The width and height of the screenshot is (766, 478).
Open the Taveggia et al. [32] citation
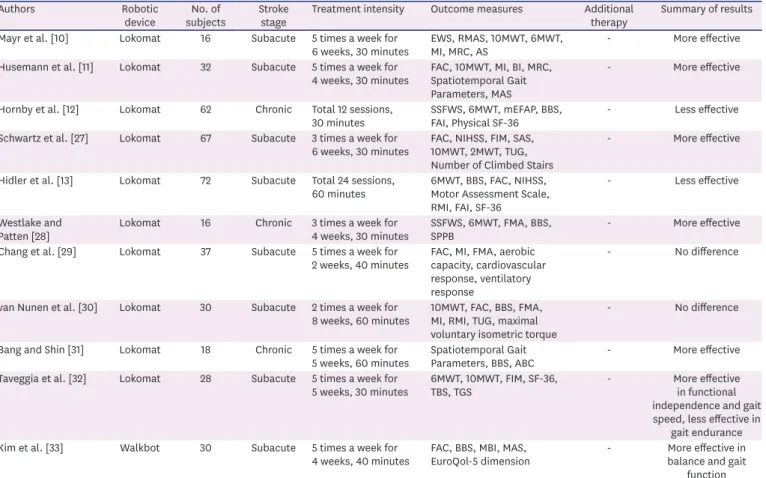(43, 379)
